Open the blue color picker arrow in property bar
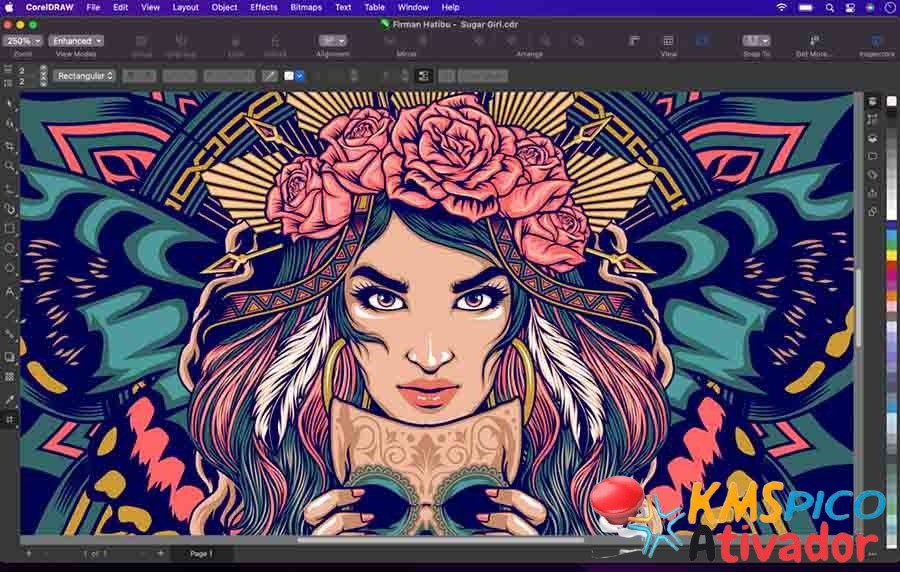The height and width of the screenshot is (572, 900). 300,76
